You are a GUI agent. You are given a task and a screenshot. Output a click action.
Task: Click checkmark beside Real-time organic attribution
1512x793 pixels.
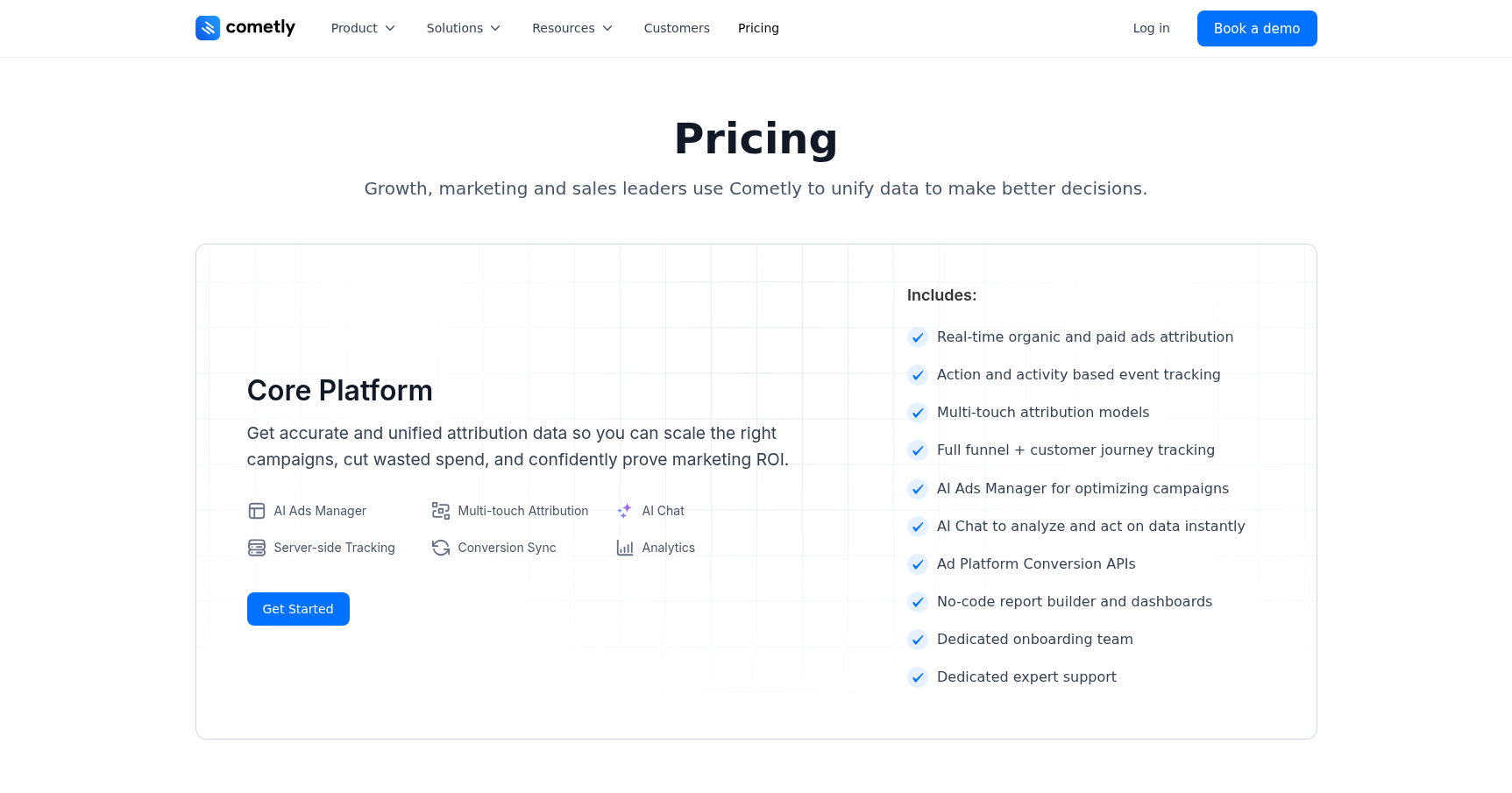pyautogui.click(x=918, y=337)
